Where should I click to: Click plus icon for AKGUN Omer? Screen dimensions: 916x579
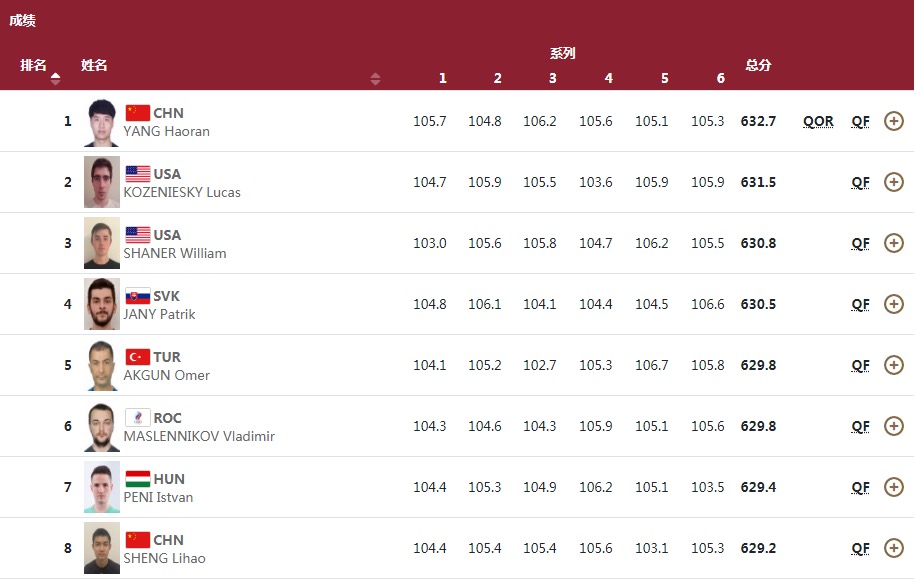tap(894, 365)
